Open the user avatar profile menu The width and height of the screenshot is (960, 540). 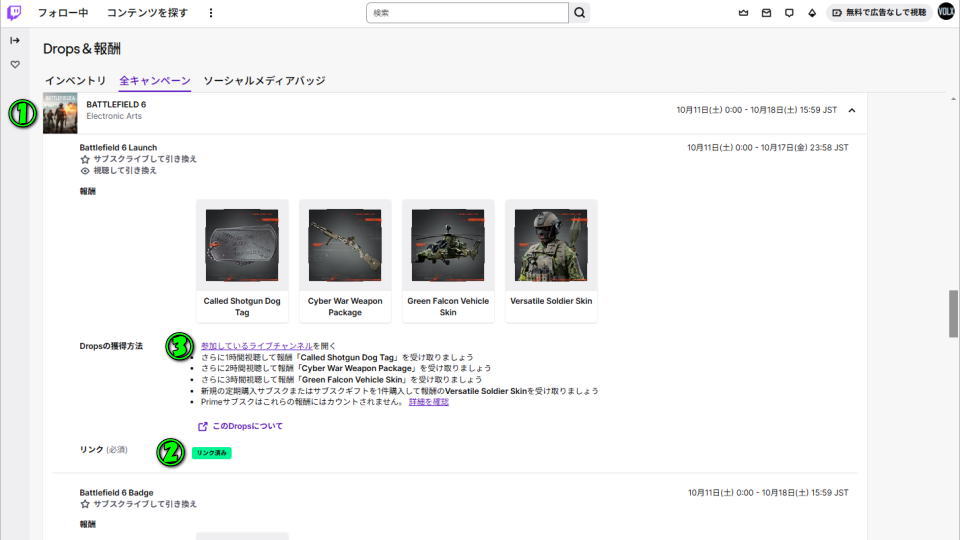click(946, 13)
